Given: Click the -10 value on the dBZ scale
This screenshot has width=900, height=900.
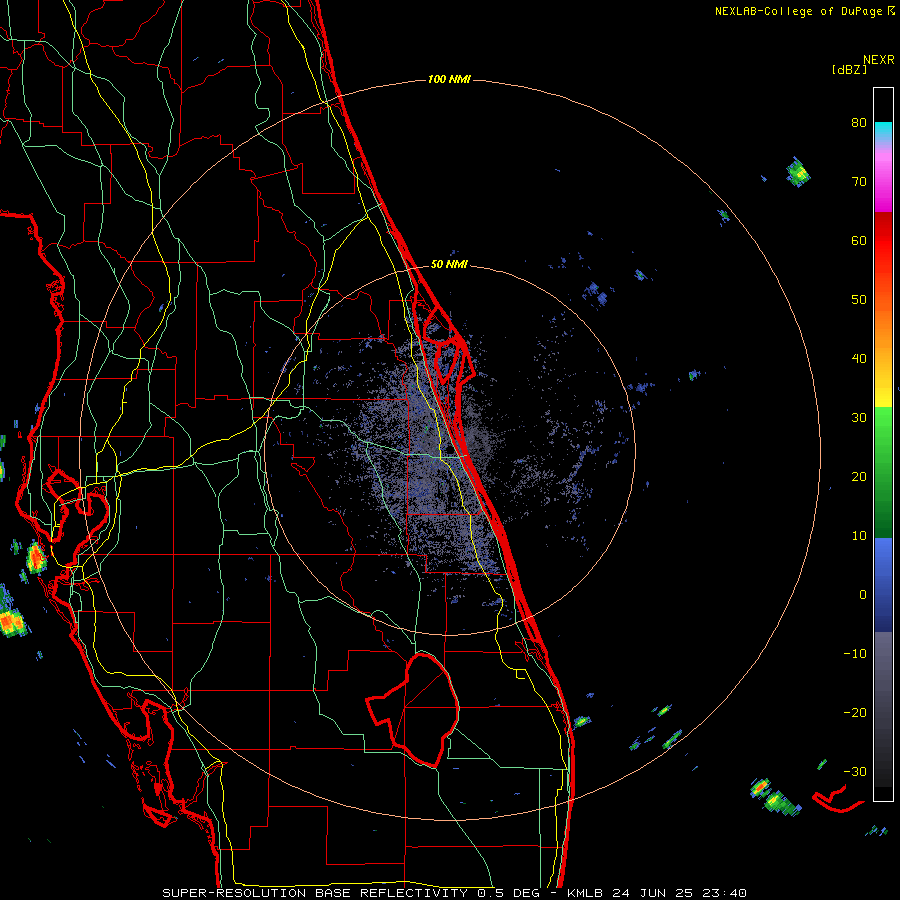Looking at the screenshot, I should click(x=855, y=654).
